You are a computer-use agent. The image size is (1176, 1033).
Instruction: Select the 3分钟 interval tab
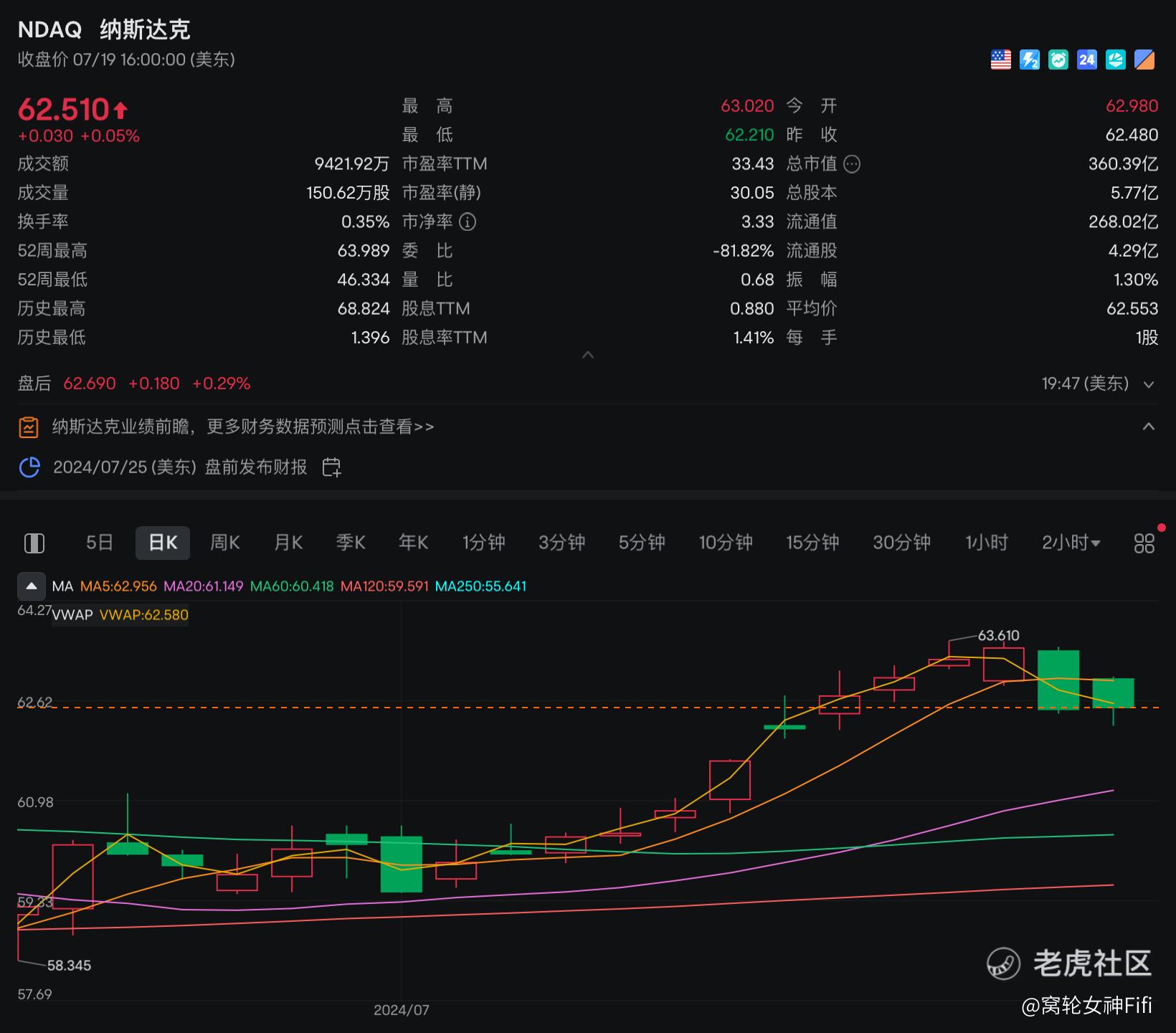click(x=562, y=543)
